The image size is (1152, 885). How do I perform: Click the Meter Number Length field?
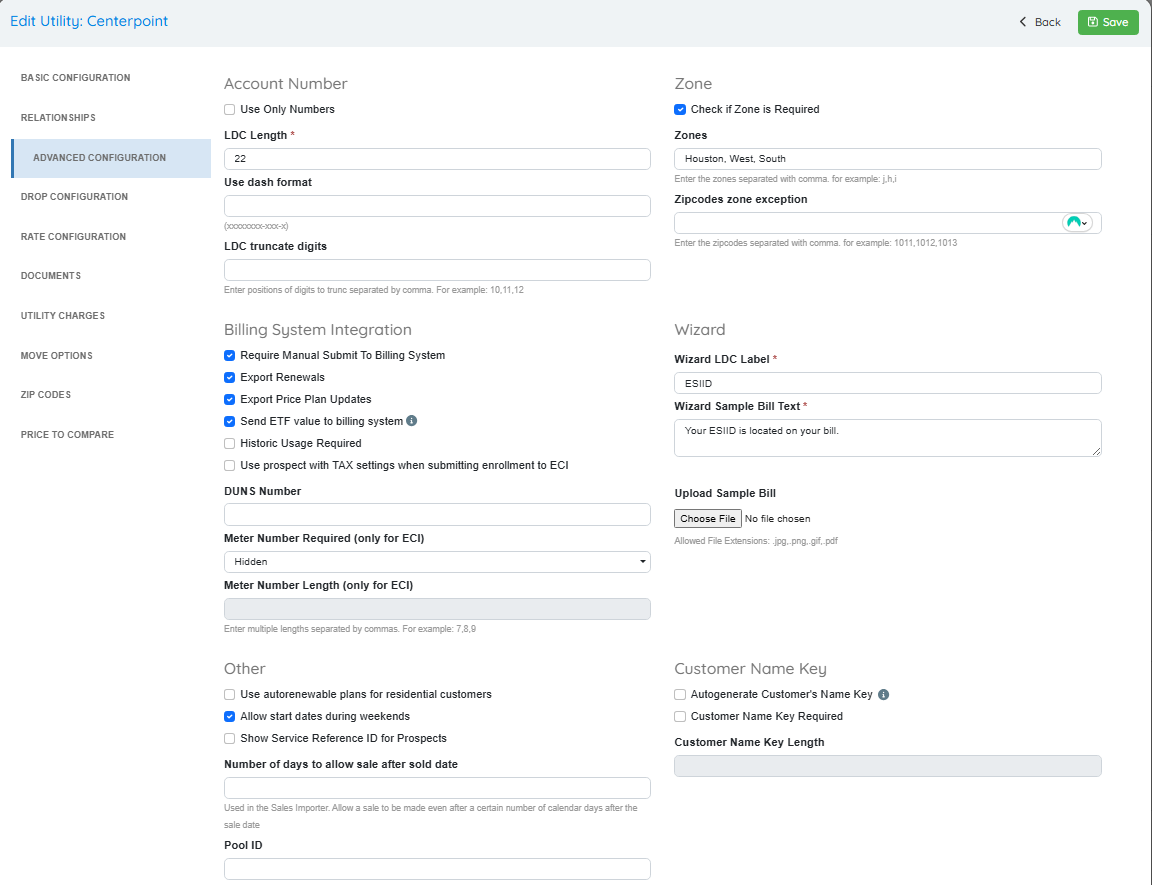click(437, 609)
